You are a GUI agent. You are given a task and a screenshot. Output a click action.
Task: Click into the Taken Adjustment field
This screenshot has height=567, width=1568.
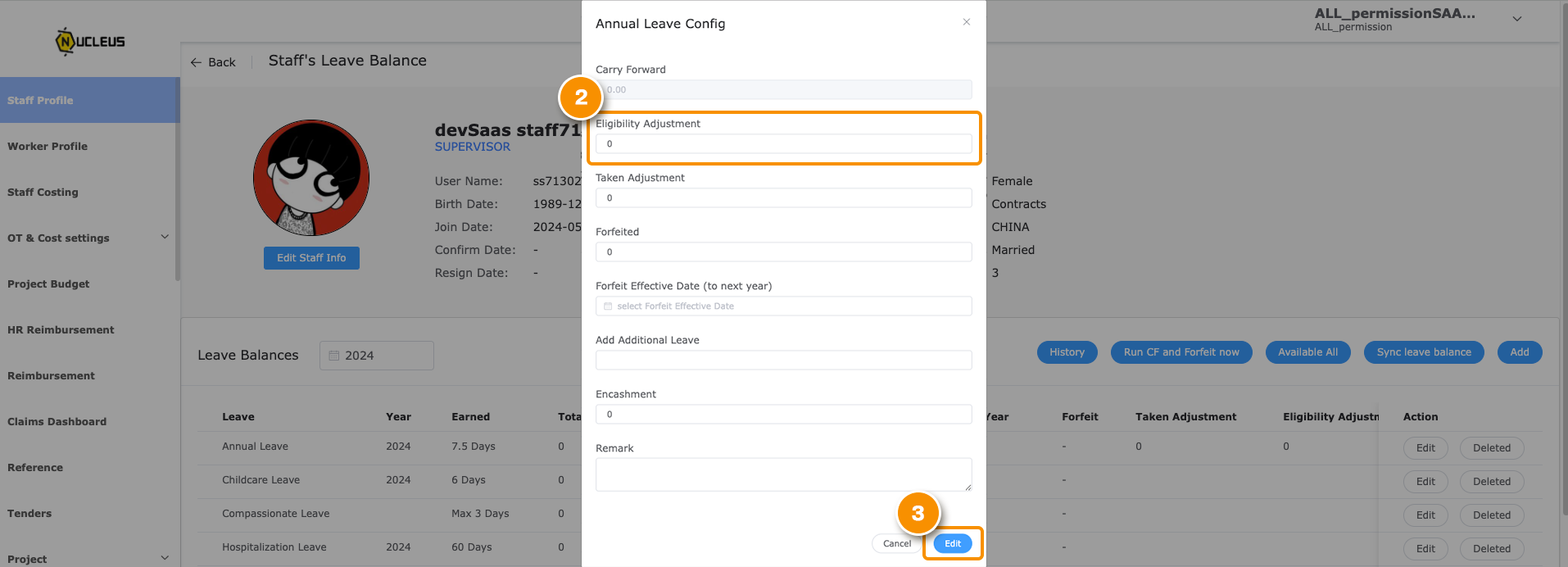click(784, 197)
